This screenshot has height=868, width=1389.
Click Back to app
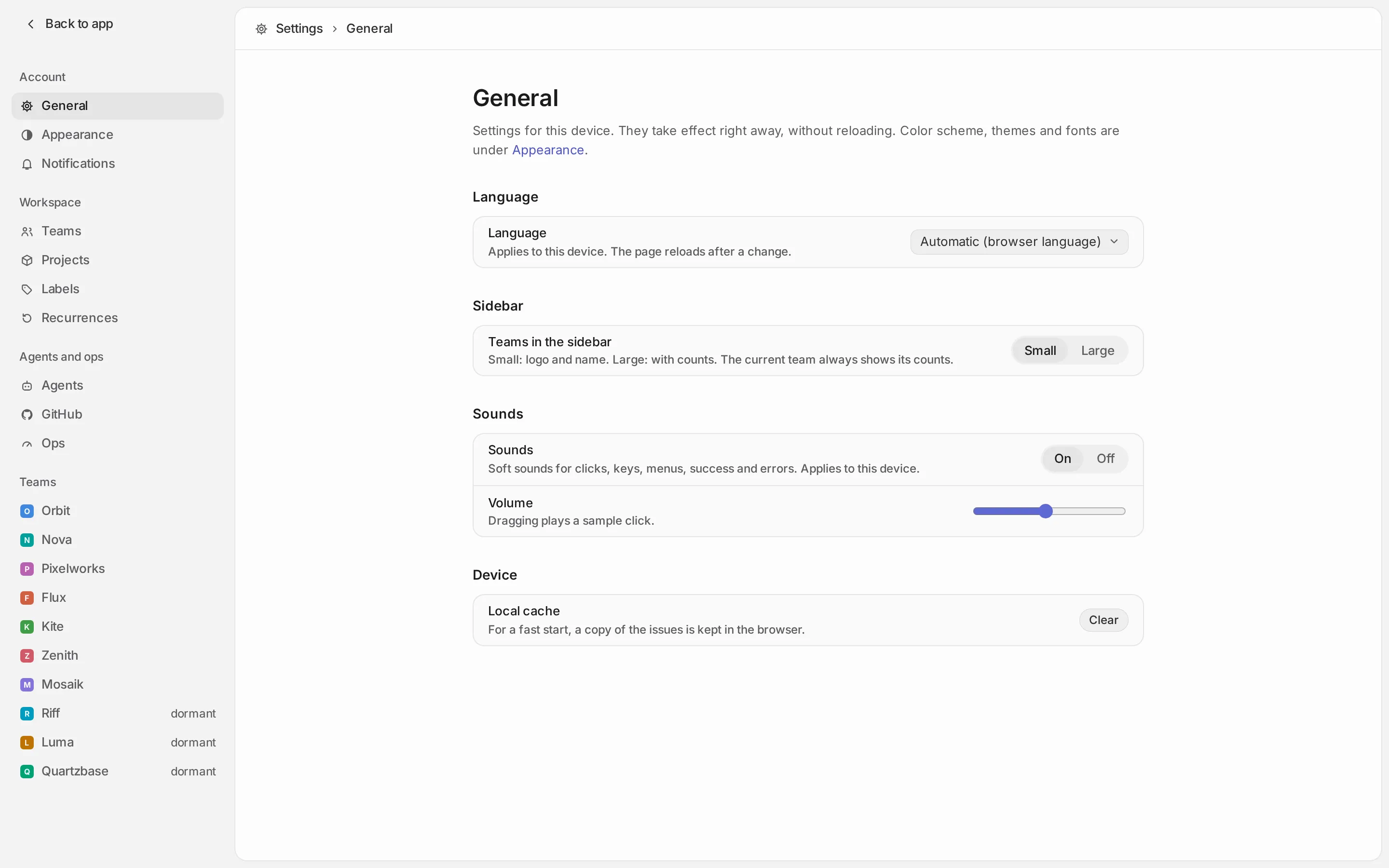tap(70, 24)
